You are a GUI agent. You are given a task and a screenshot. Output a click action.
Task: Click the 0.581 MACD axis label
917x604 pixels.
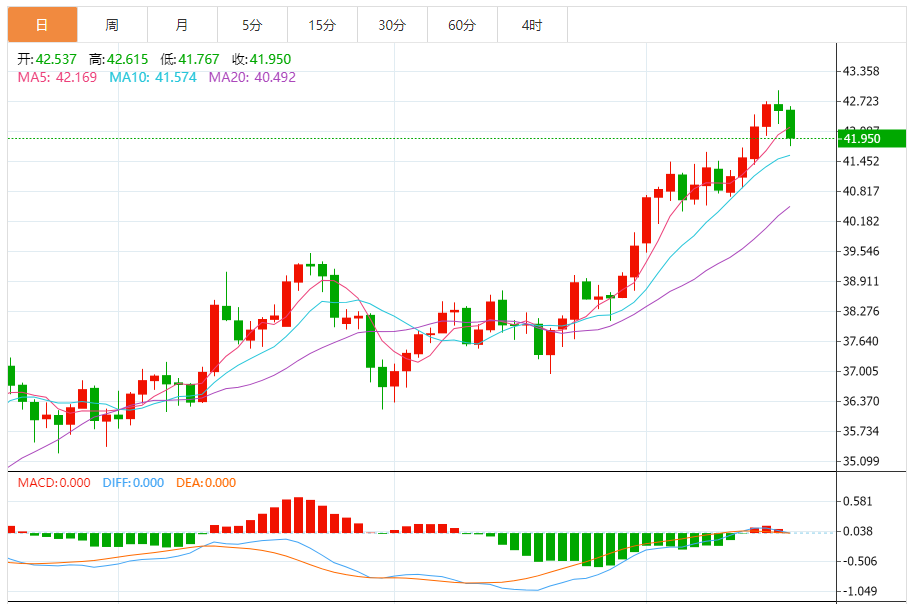(857, 501)
